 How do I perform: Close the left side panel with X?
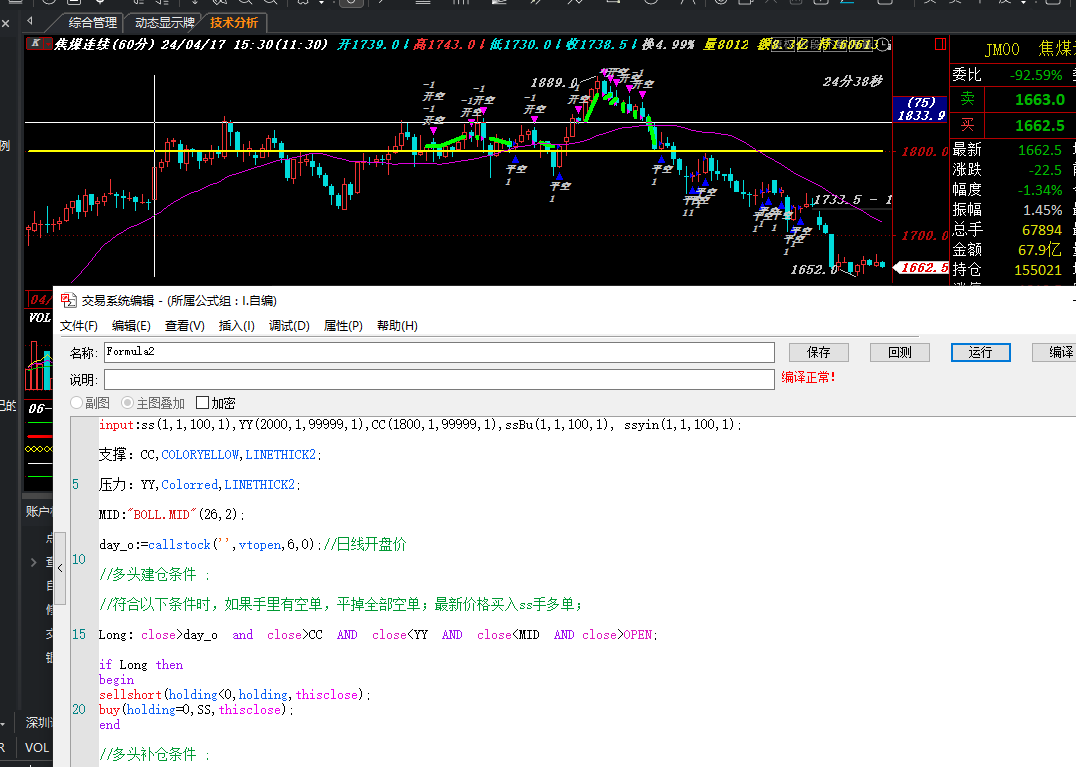click(x=5, y=24)
